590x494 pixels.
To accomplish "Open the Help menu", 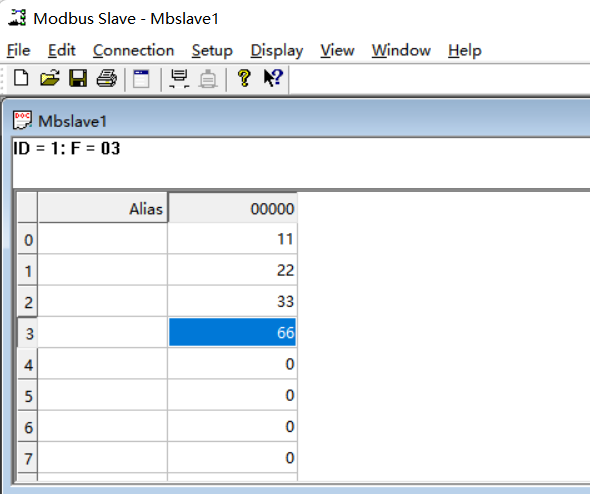I will click(465, 50).
